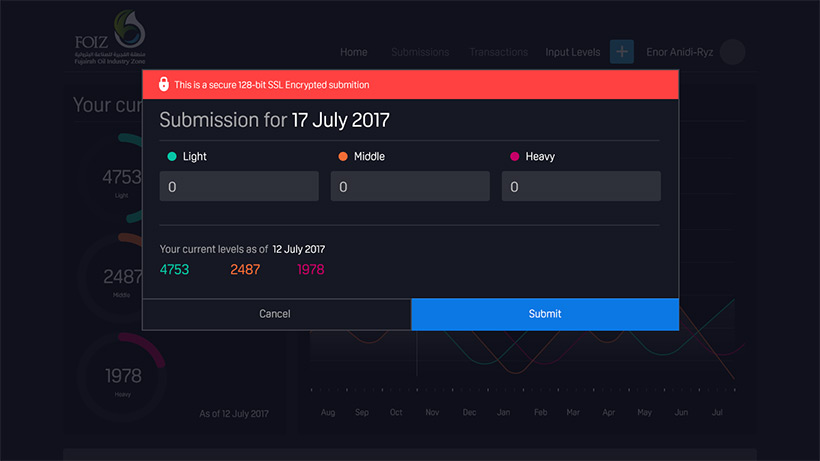This screenshot has height=461, width=820.
Task: Open the Submissions menu item
Action: pos(420,52)
